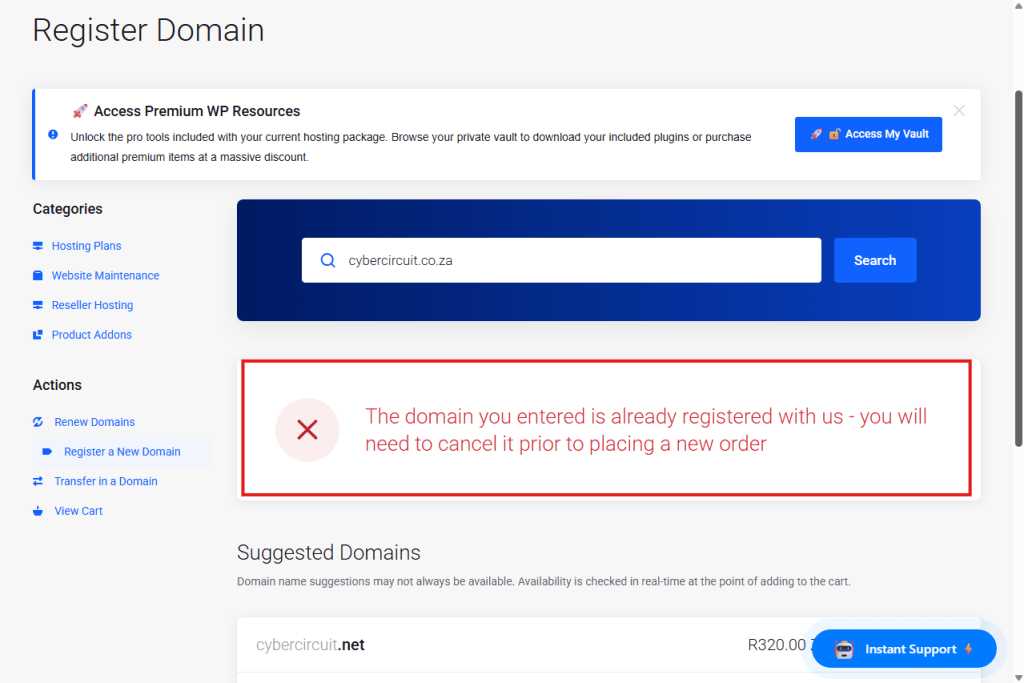Open the Instant Support chat
Screen dimensions: 1024x683
coord(904,649)
